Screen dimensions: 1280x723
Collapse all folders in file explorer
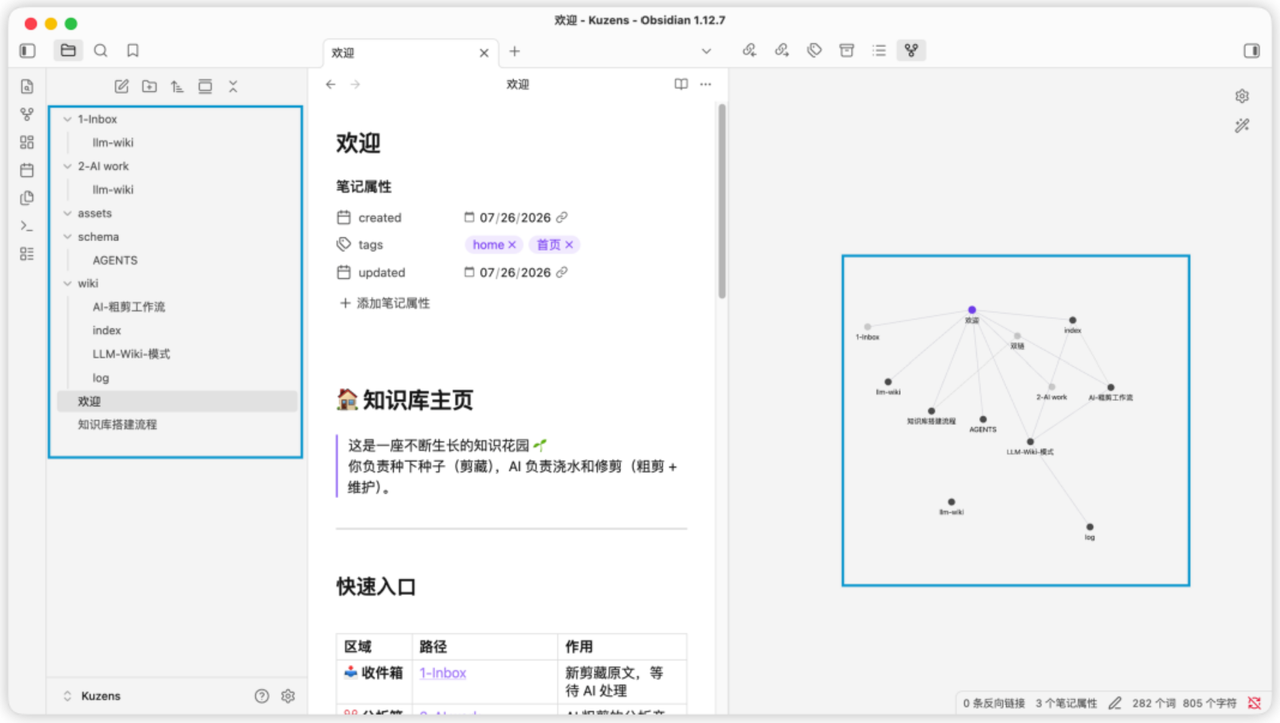233,86
